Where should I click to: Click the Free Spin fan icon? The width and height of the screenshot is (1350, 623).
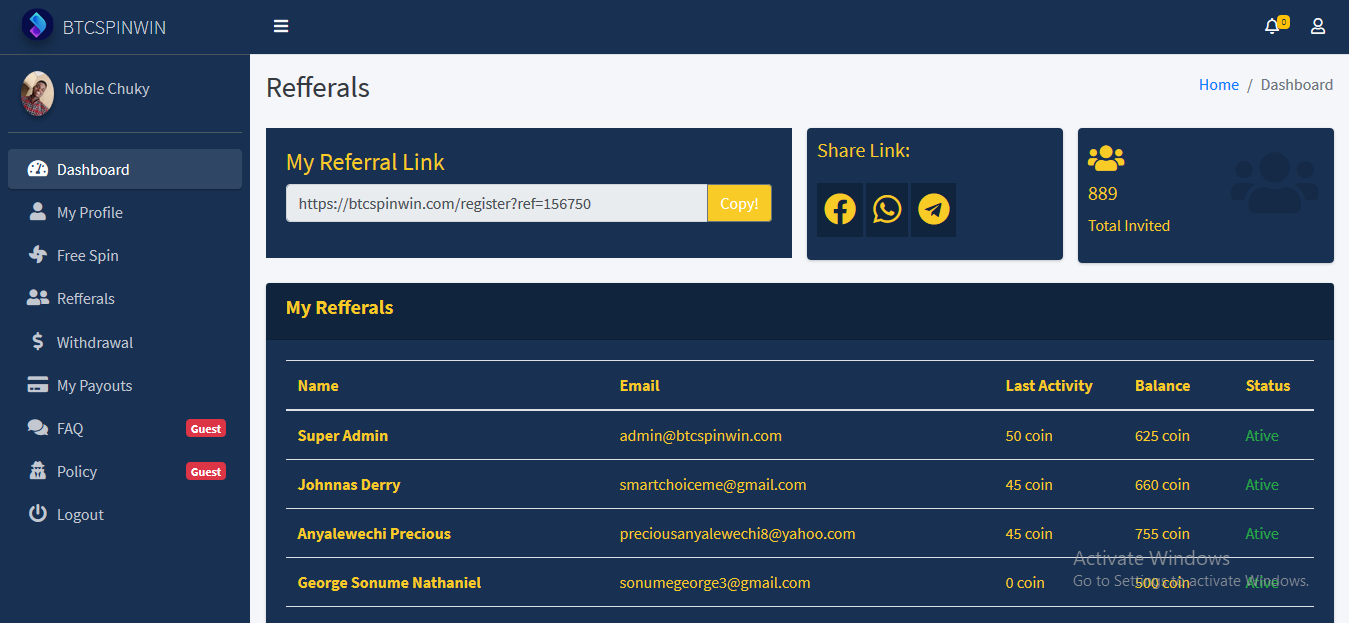[38, 255]
